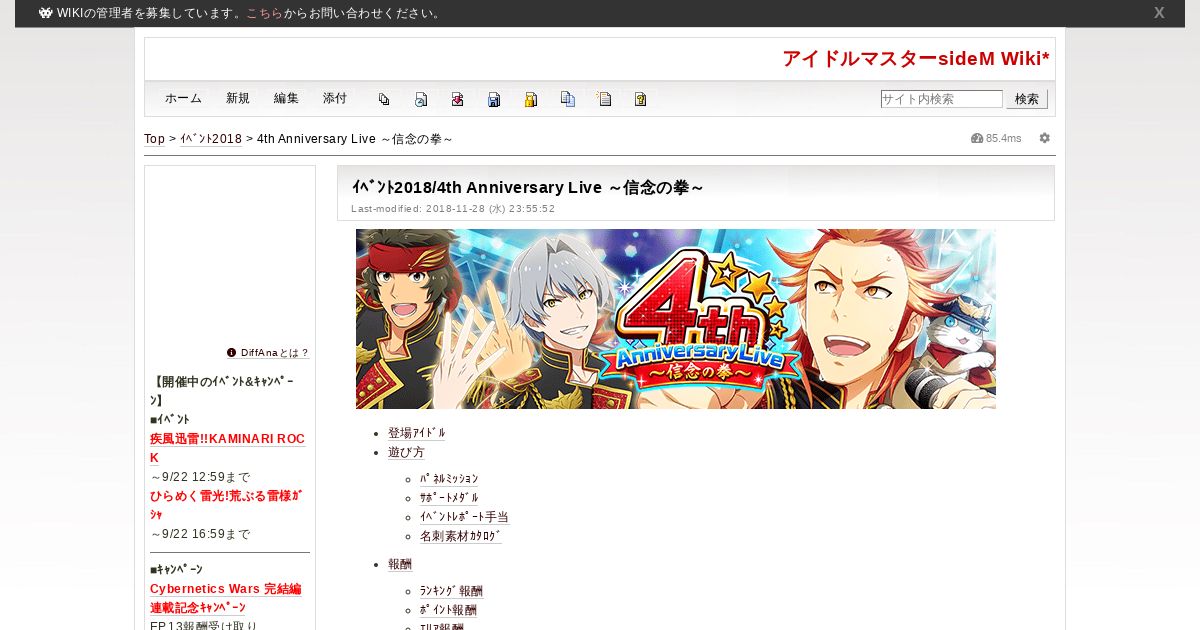Click the ■ｷｬﾝﾍﾟｰﾝ sidebar label
Image resolution: width=1200 pixels, height=630 pixels.
click(176, 570)
